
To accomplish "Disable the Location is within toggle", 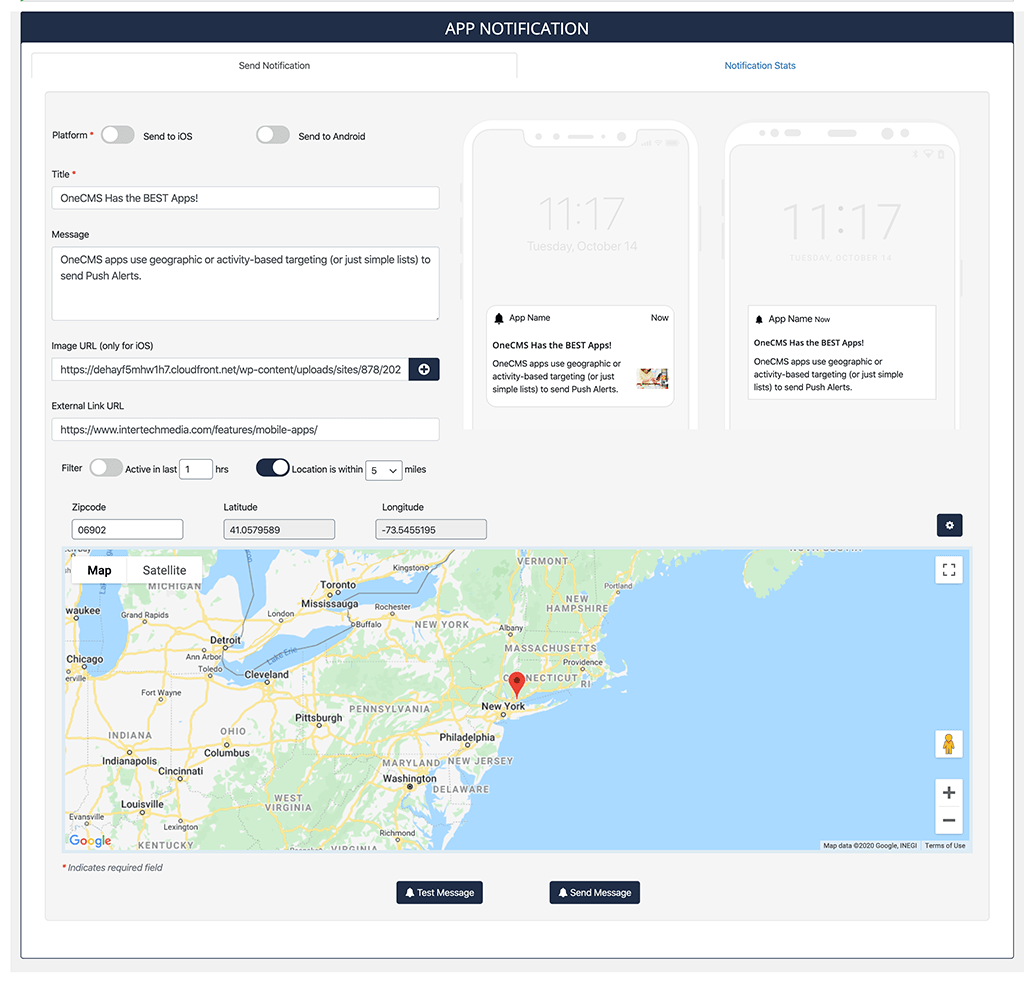I will (272, 468).
